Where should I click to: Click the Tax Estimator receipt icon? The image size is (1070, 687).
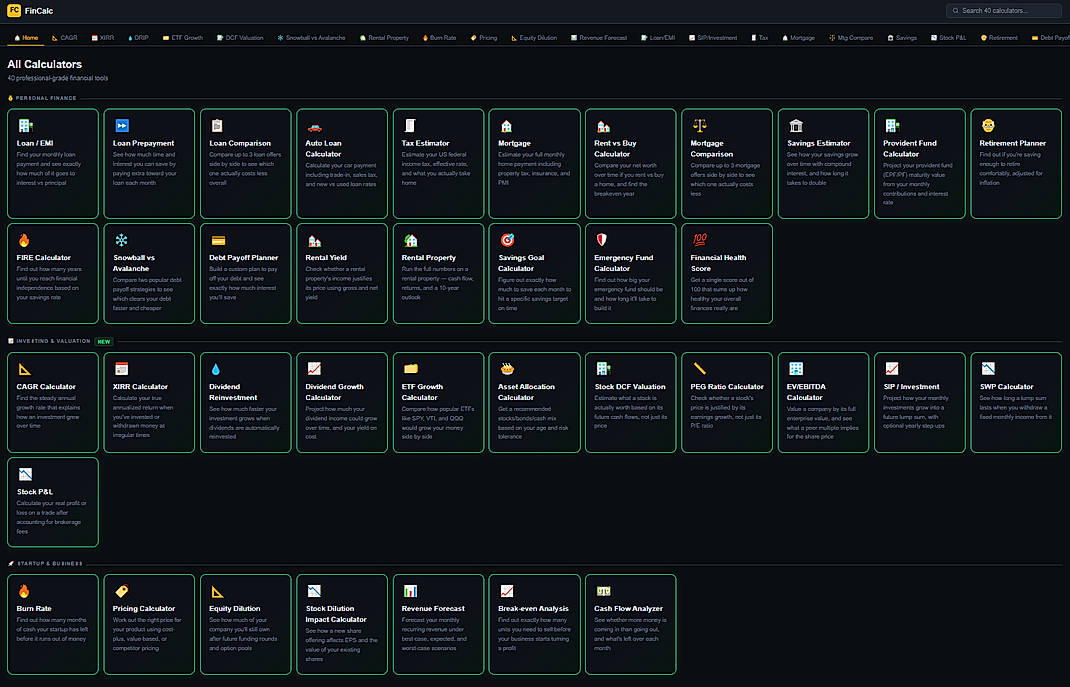click(409, 126)
